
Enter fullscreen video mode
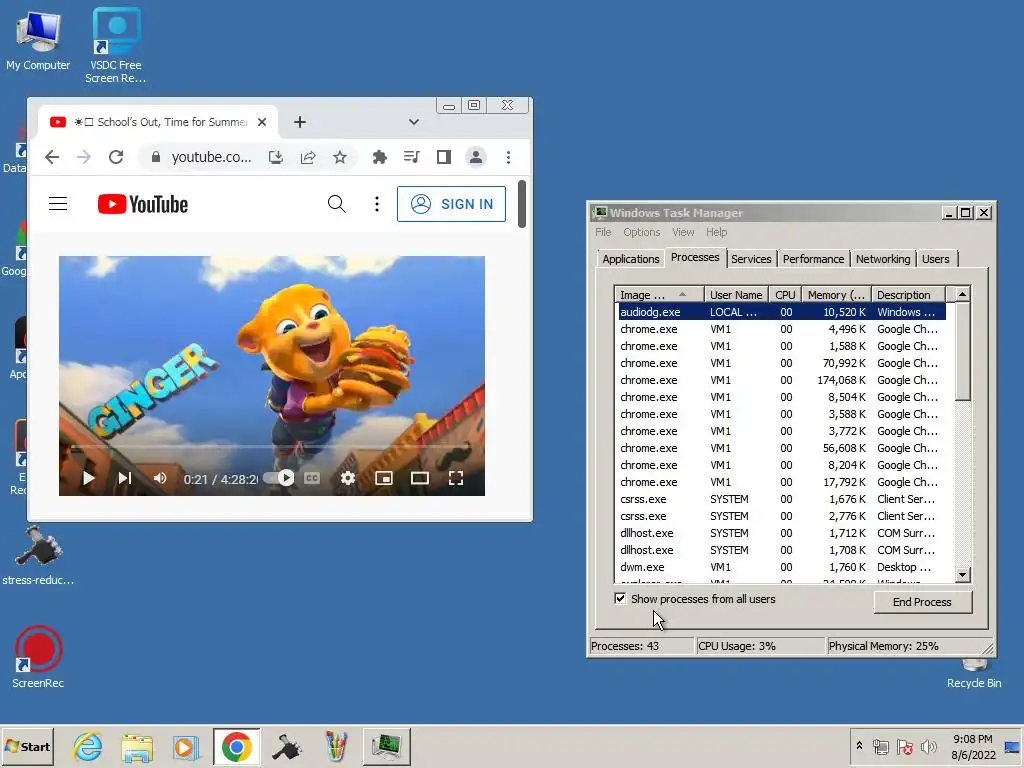pyautogui.click(x=456, y=479)
